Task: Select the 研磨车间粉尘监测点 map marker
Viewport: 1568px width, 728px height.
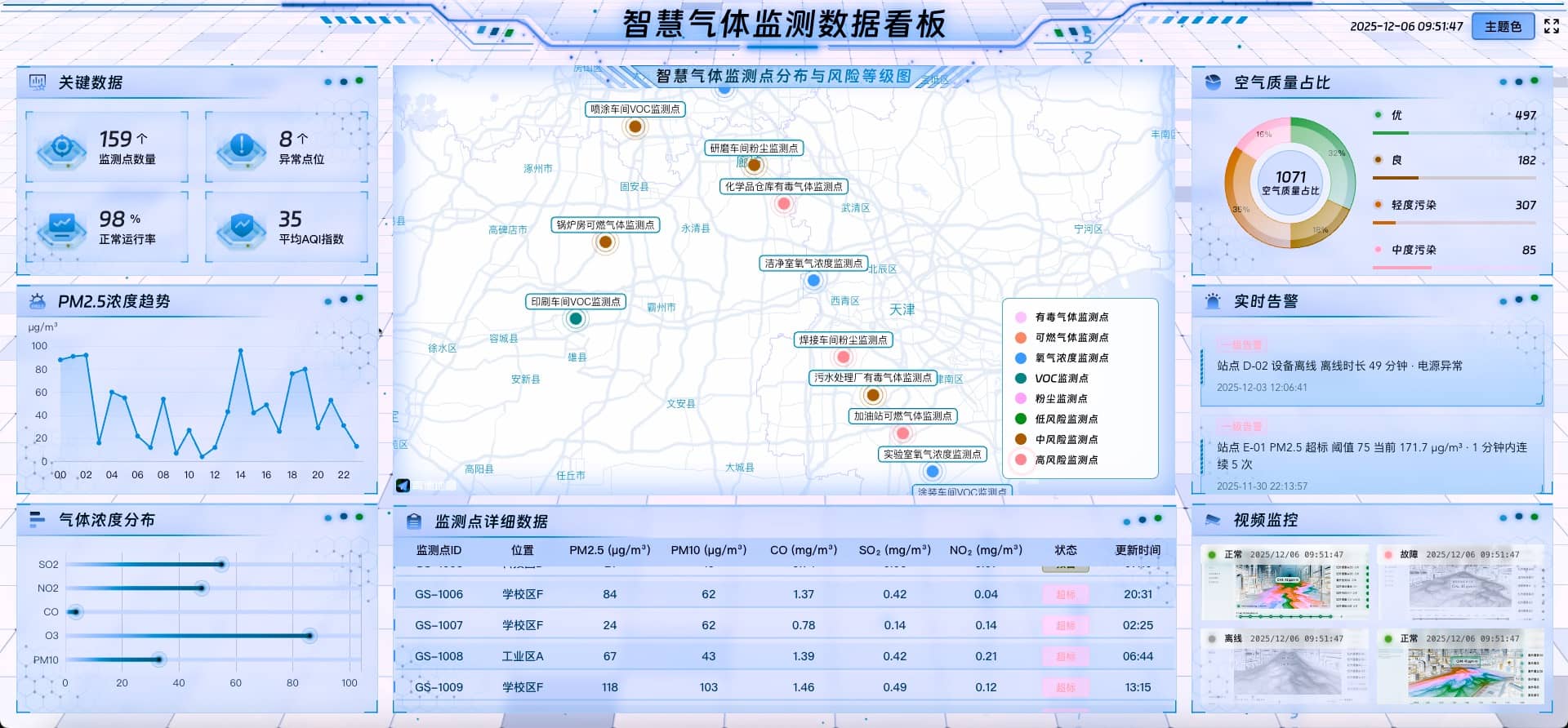Action: click(754, 166)
